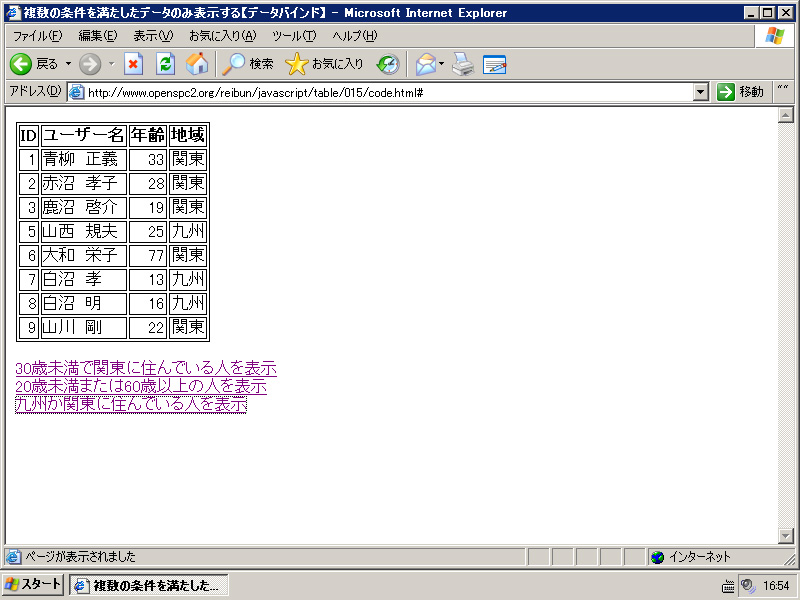Stop page loading with red X icon
800x600 pixels.
pos(133,64)
